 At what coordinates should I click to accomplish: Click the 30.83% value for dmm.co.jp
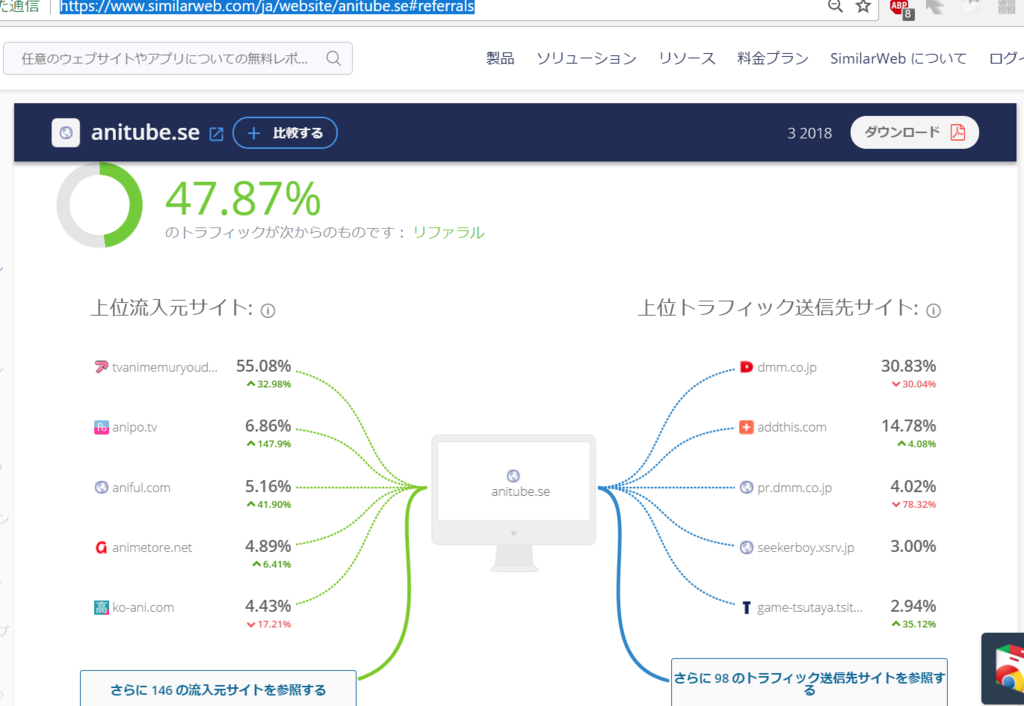pyautogui.click(x=908, y=366)
